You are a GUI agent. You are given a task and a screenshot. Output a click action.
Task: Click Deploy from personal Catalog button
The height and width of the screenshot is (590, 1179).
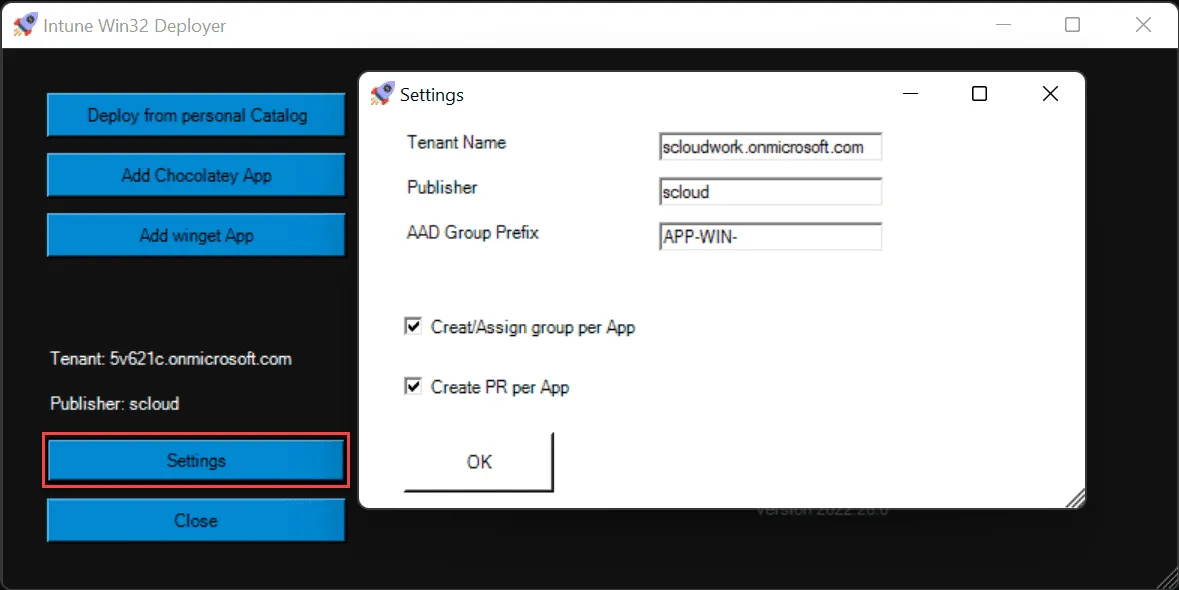(x=196, y=115)
